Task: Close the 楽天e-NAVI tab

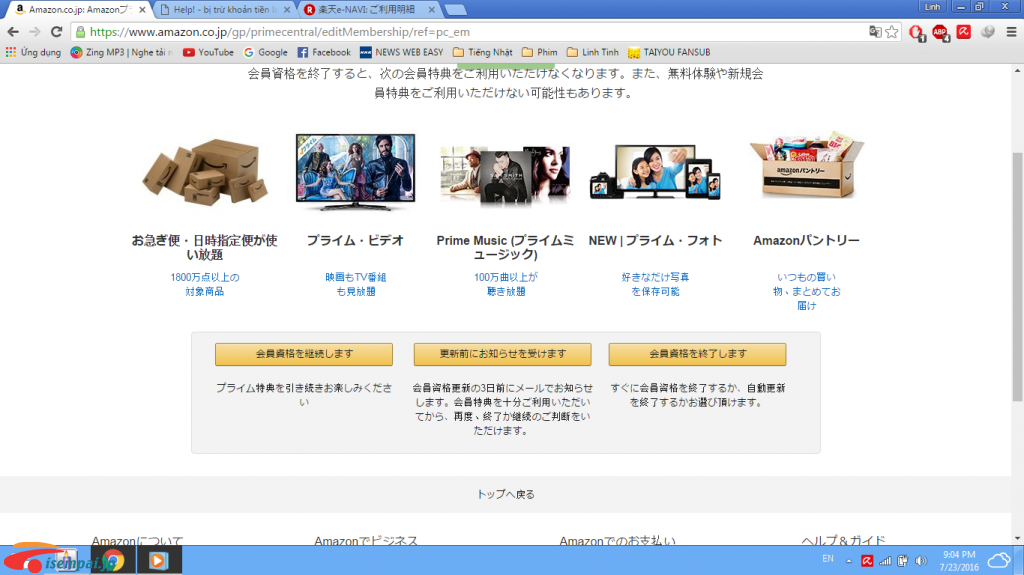Action: (432, 10)
